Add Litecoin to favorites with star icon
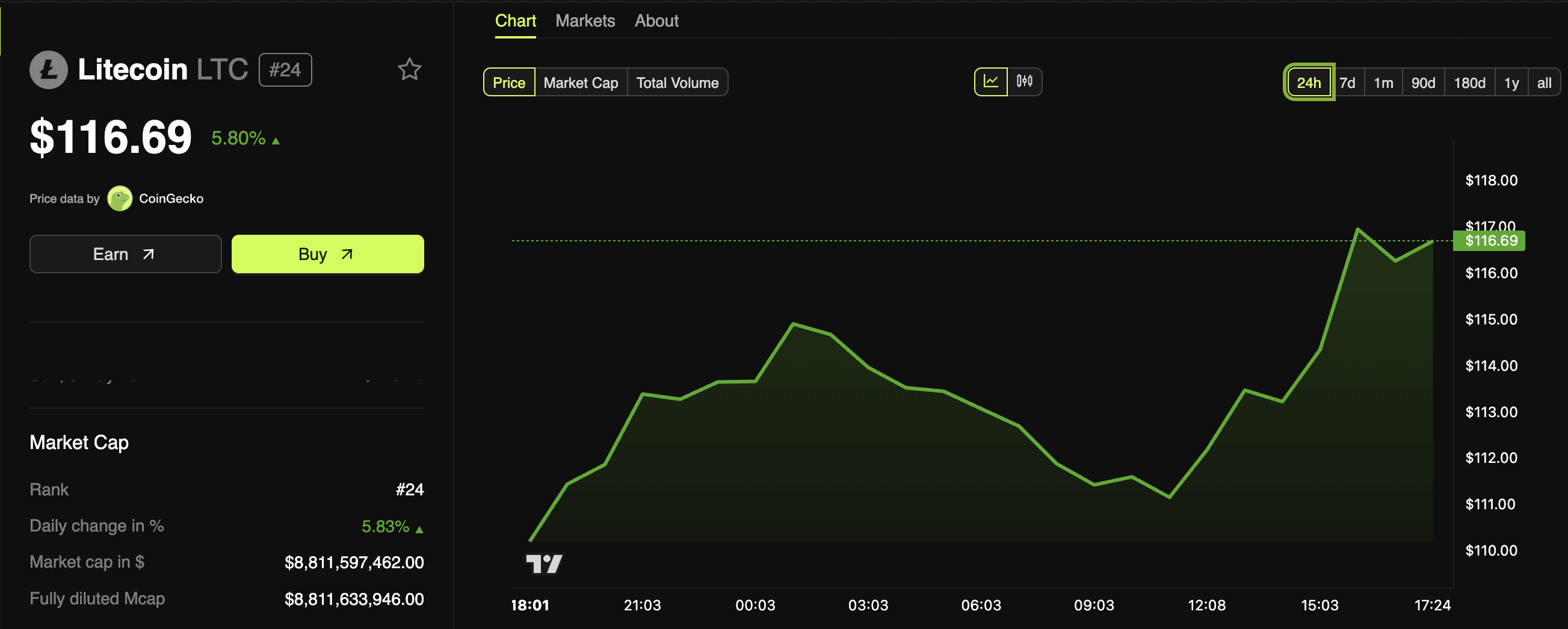The width and height of the screenshot is (1568, 629). 409,69
